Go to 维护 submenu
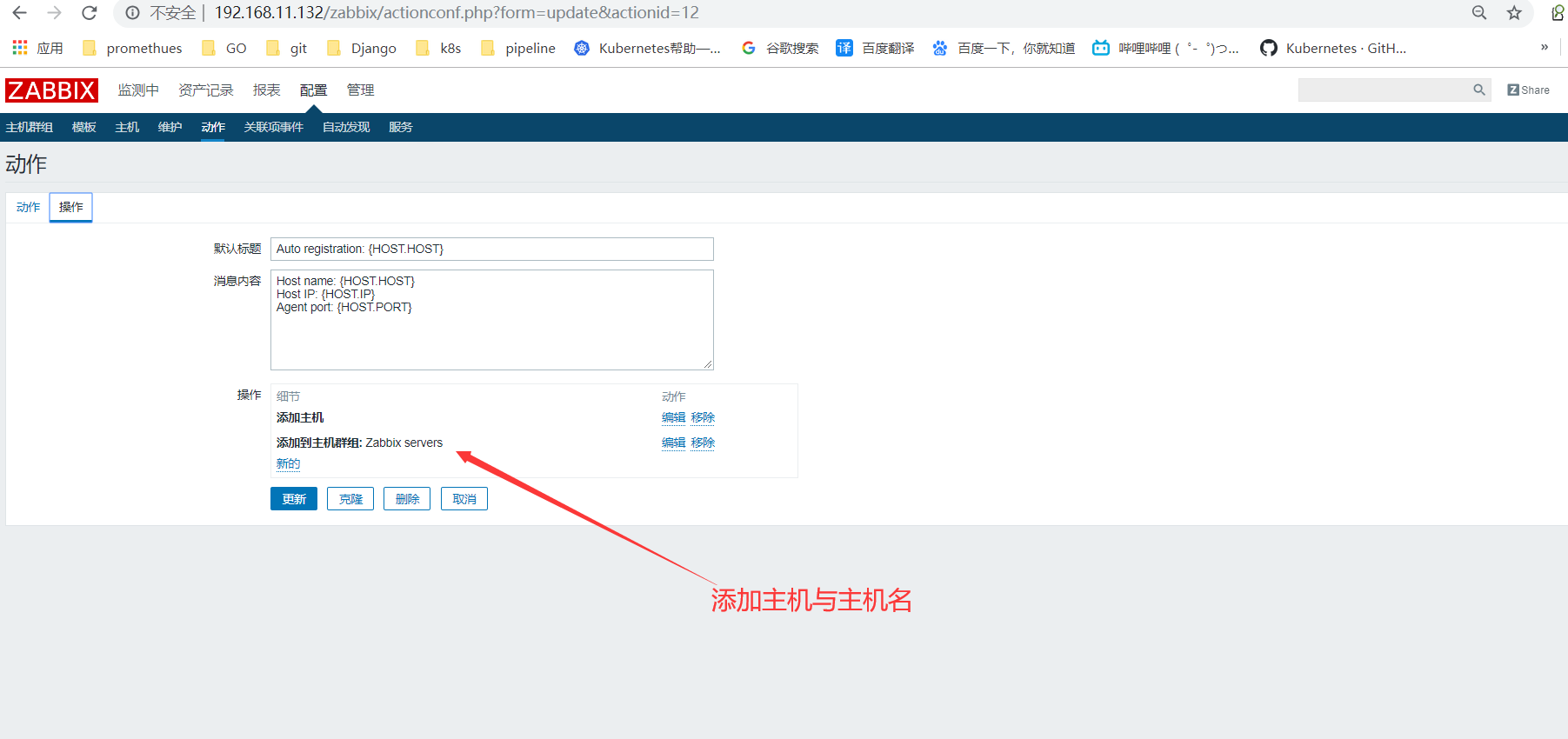This screenshot has width=1568, height=739. click(x=170, y=127)
